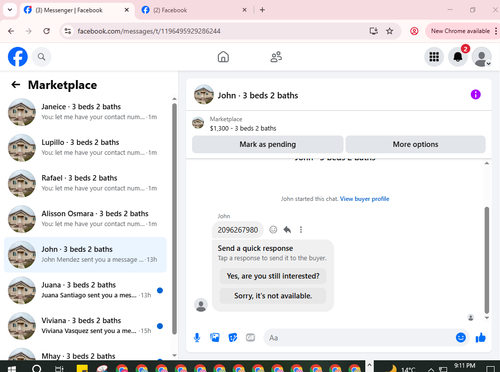Open the tab search dropdown arrow
The width and height of the screenshot is (500, 372).
(10, 10)
